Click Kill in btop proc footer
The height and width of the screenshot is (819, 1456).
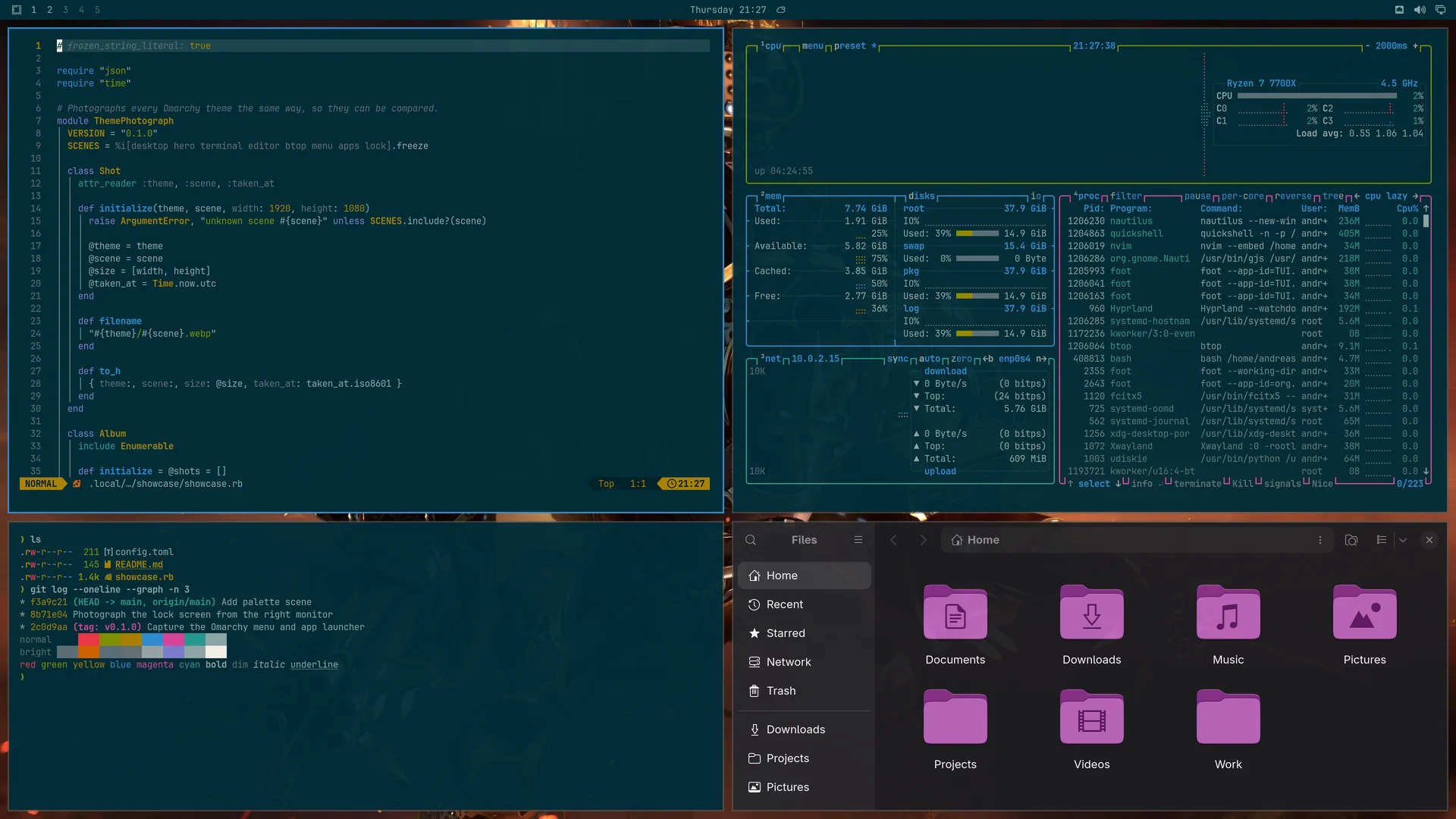(1243, 484)
